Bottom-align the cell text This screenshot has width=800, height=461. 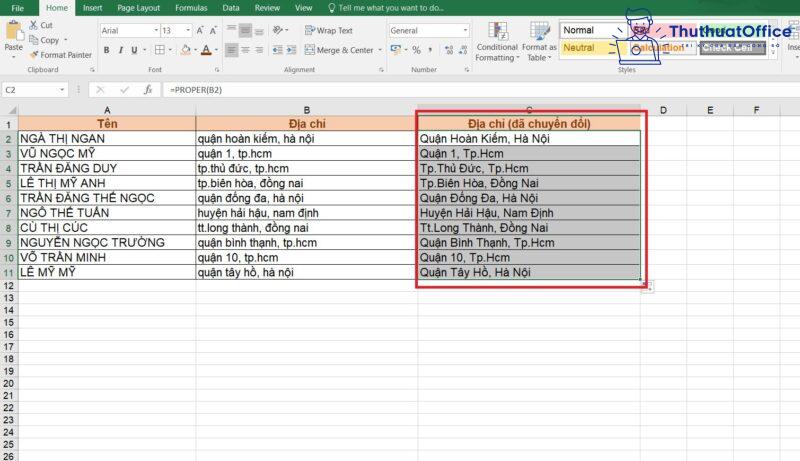click(x=259, y=31)
